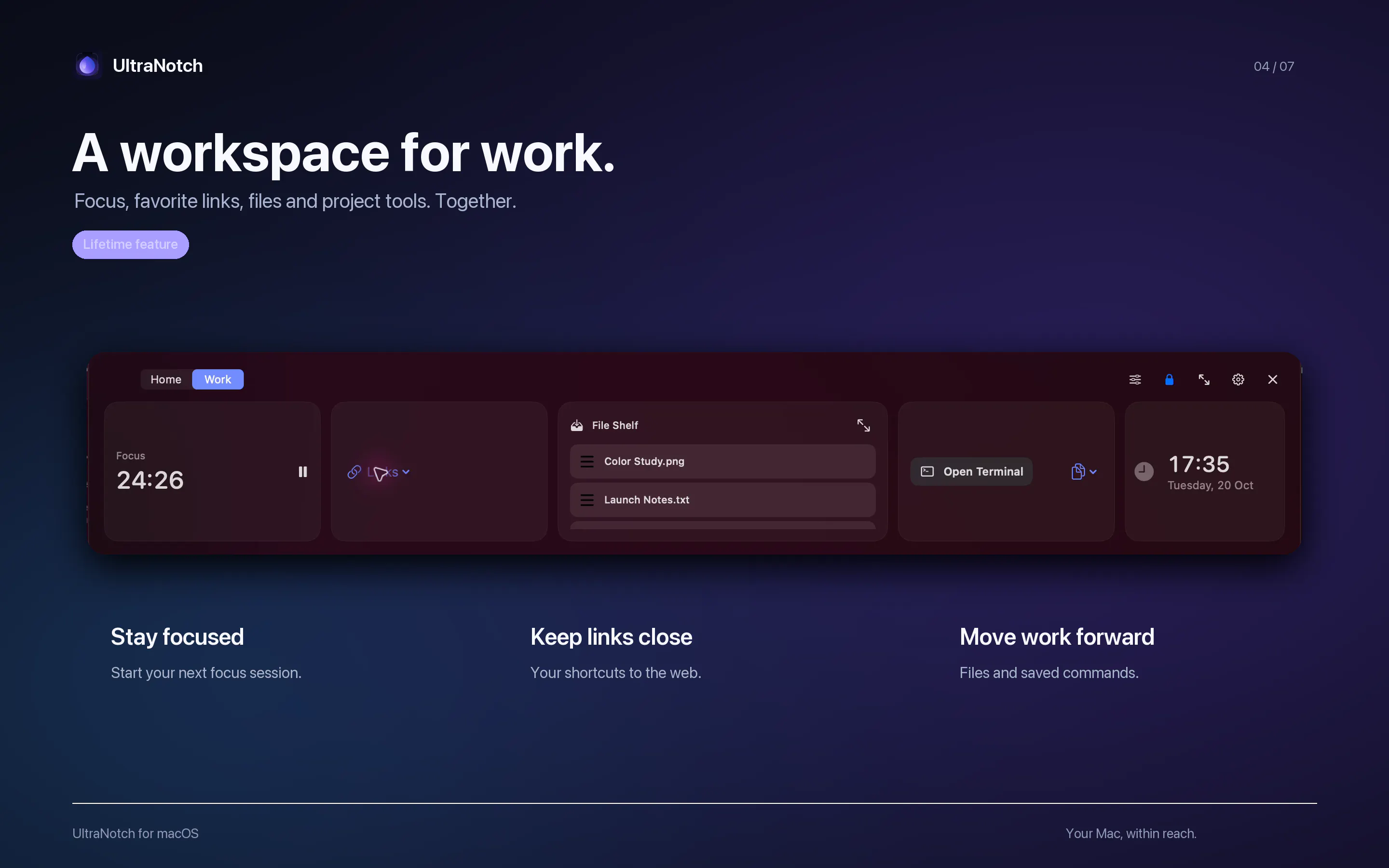
Task: Click the time display 17:35
Action: pos(1198,464)
